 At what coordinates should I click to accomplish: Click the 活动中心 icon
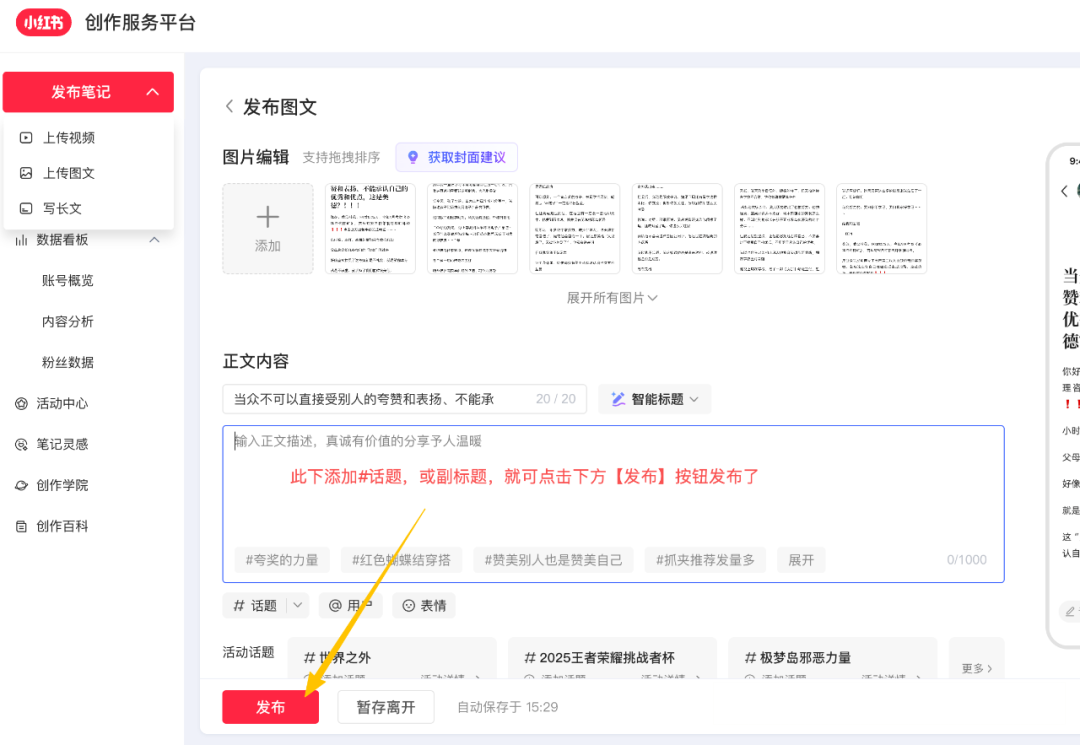(x=21, y=403)
